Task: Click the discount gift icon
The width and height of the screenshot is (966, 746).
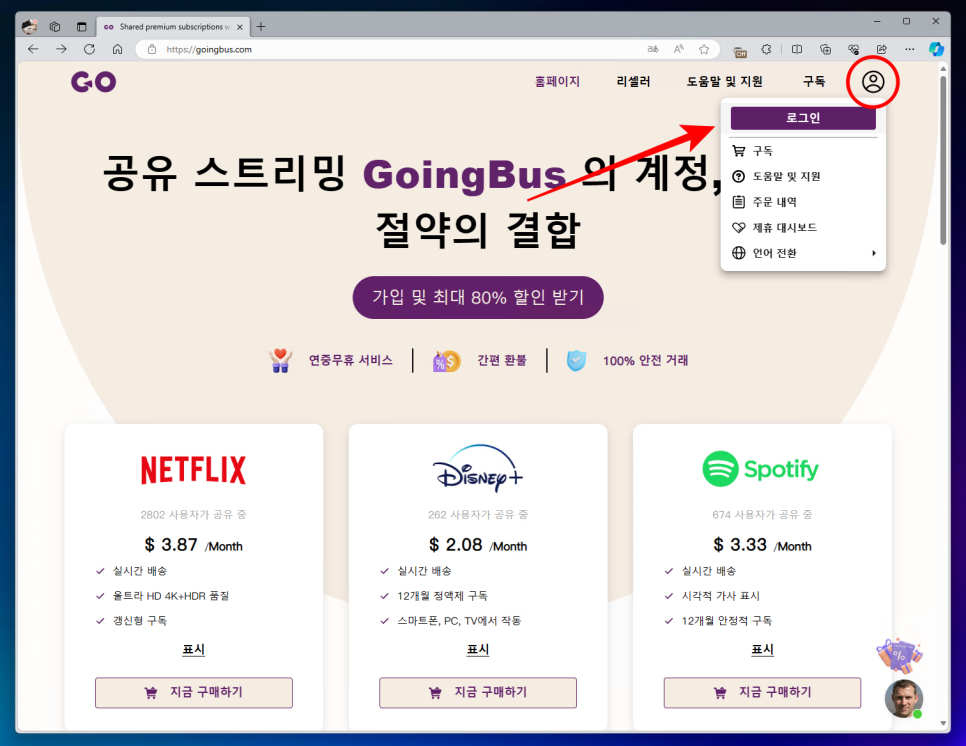Action: 899,654
